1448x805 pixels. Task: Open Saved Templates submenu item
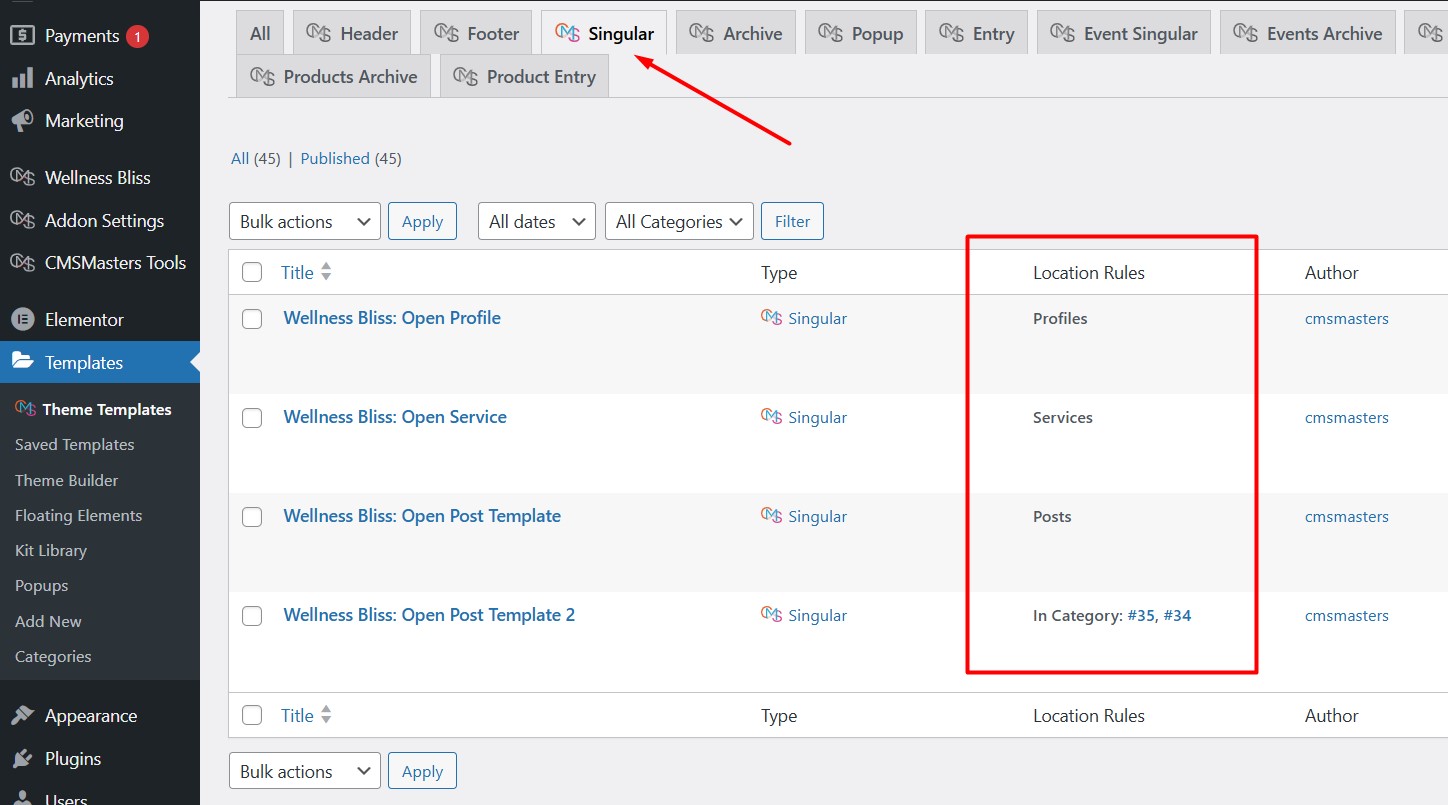tap(75, 445)
